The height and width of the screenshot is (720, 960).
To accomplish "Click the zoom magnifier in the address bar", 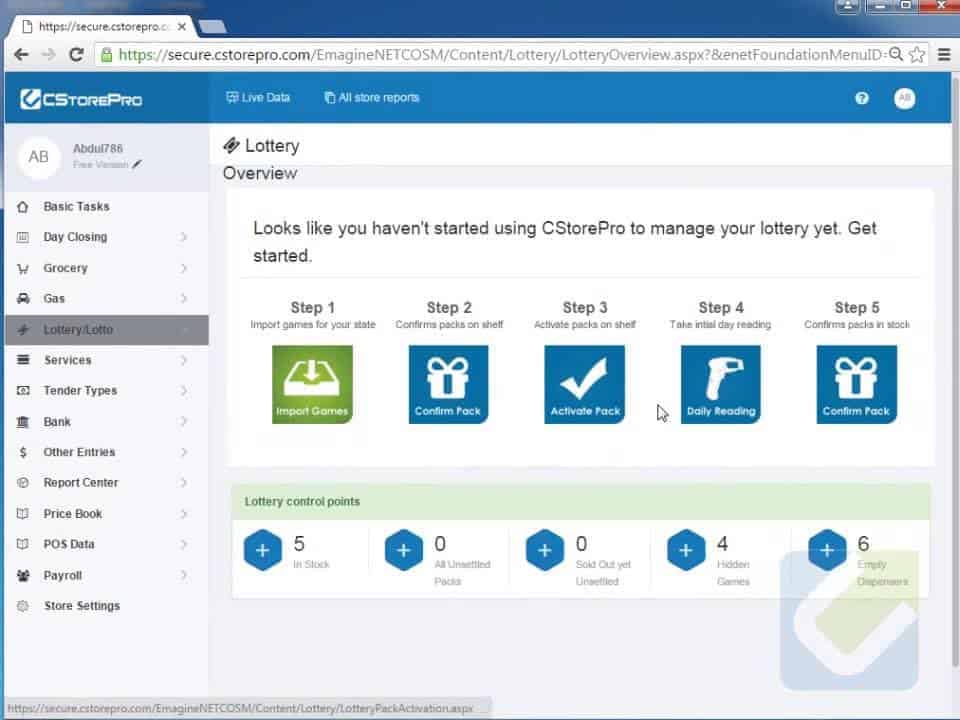I will 896,54.
